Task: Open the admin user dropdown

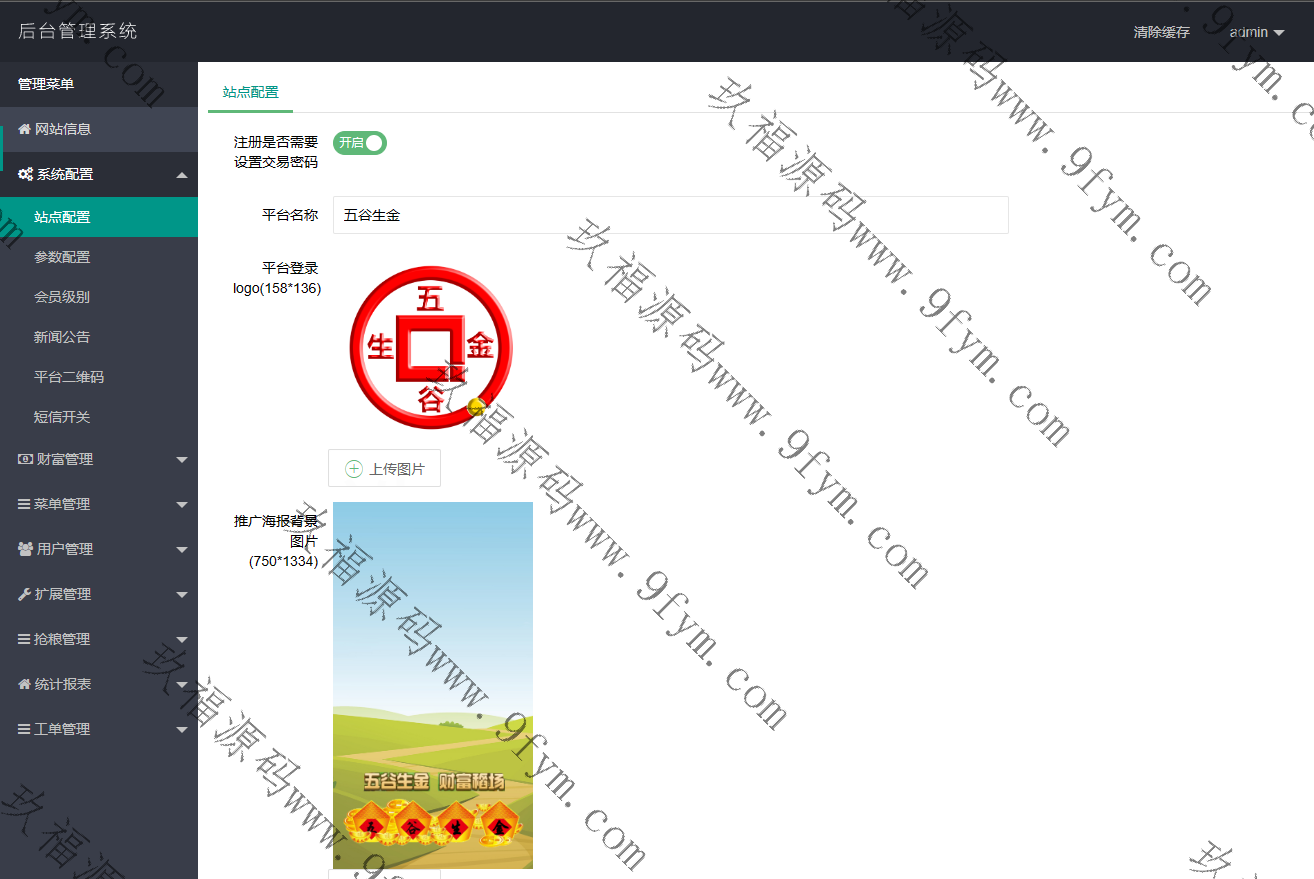Action: [x=1256, y=32]
